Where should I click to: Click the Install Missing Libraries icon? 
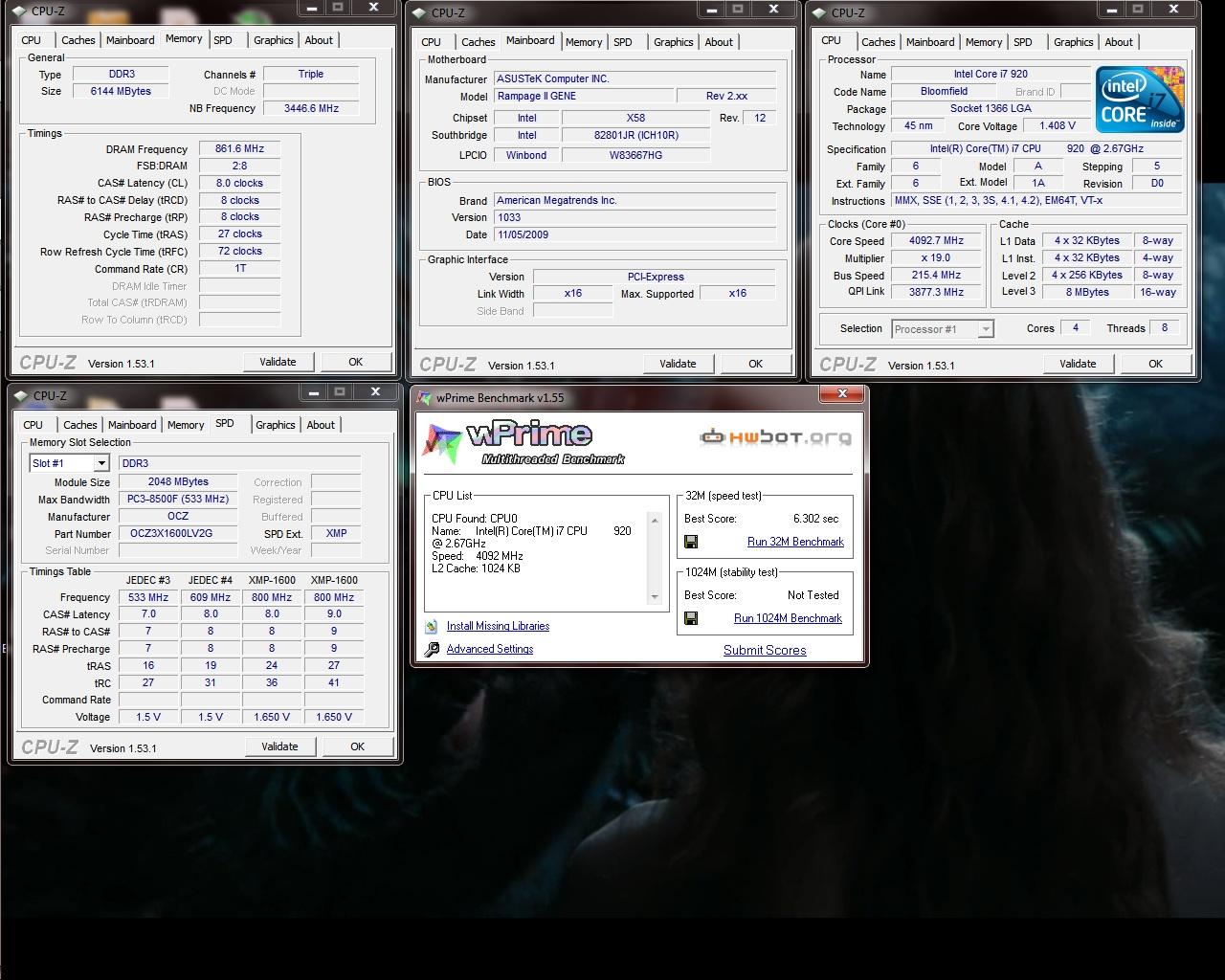coord(432,626)
